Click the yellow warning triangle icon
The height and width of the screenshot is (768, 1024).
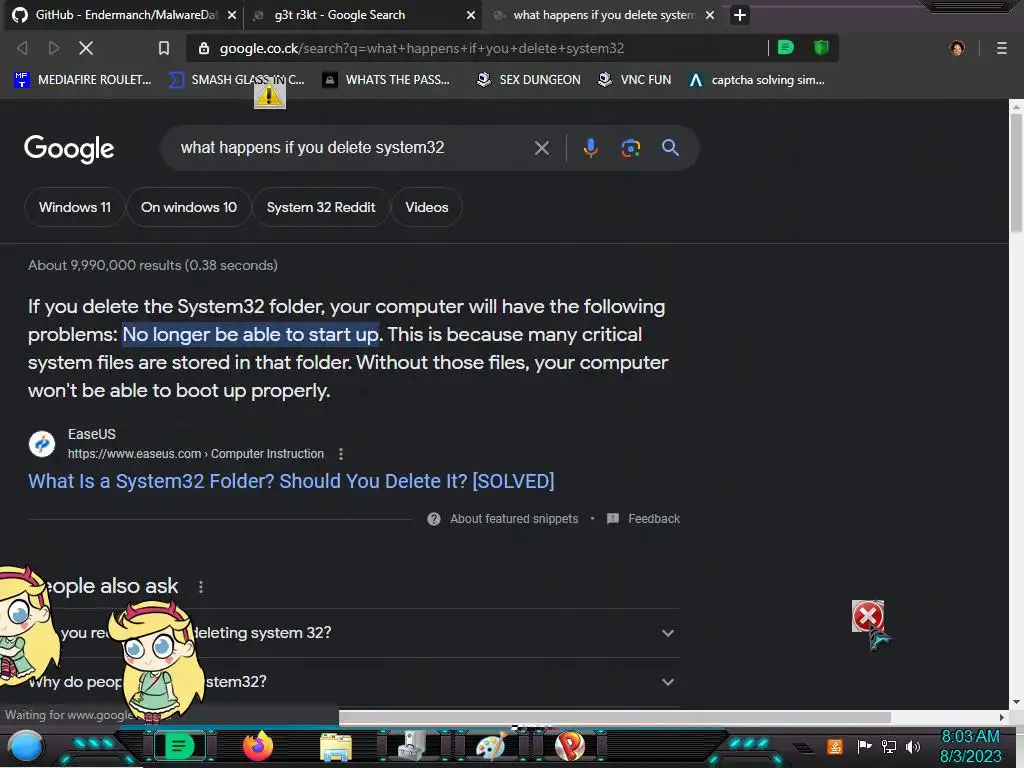pyautogui.click(x=269, y=95)
